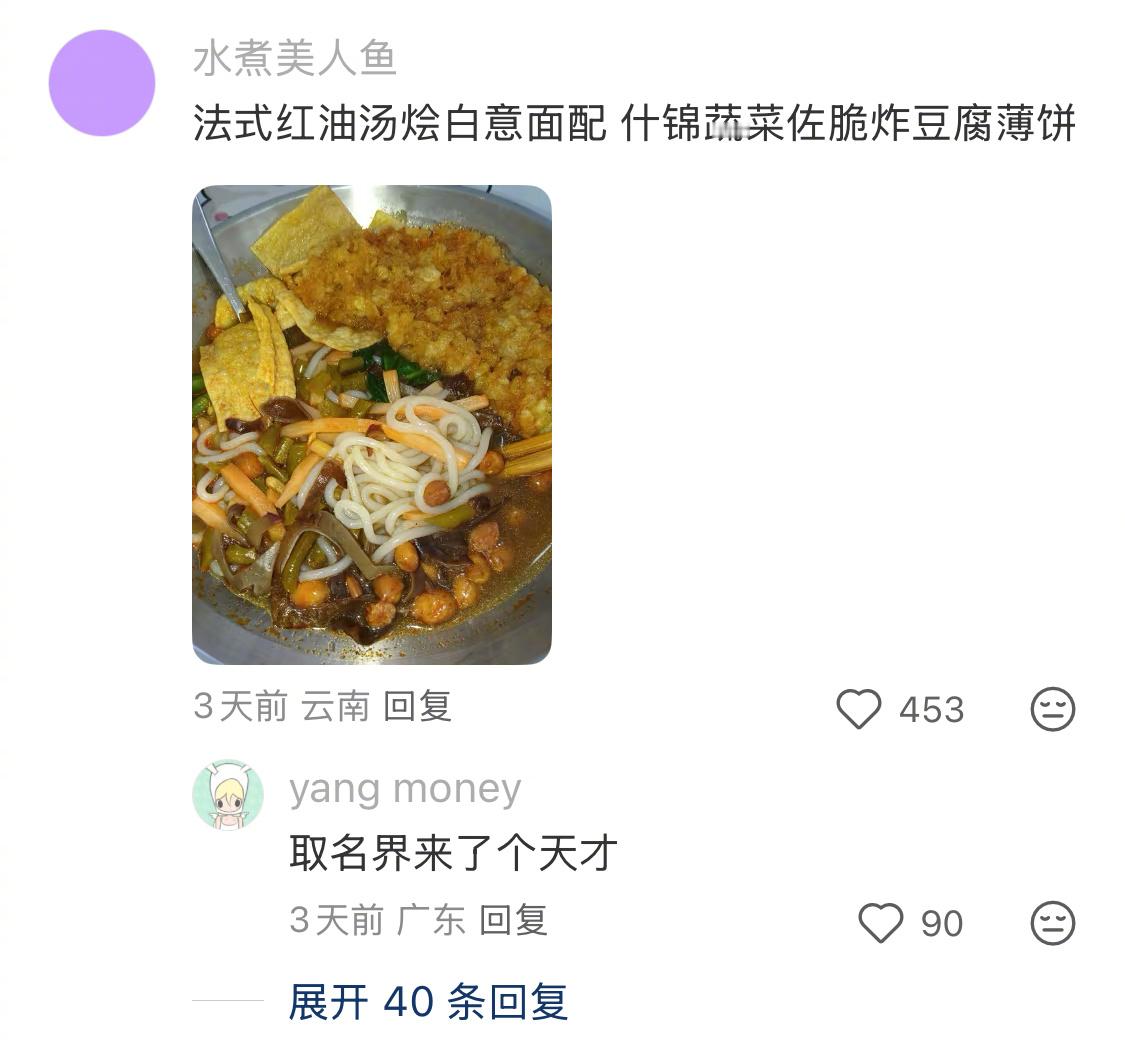Tap the 90 like count
The height and width of the screenshot is (1040, 1125).
(x=942, y=924)
